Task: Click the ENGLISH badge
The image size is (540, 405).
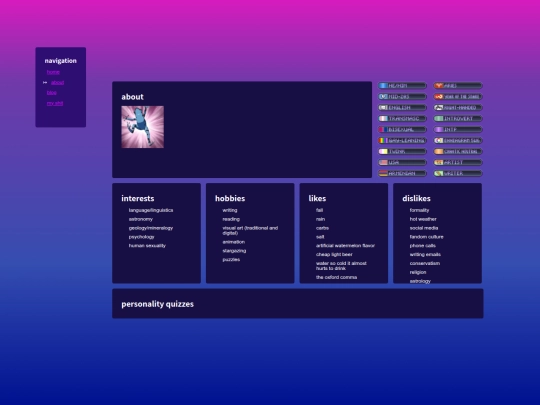Action: [402, 107]
